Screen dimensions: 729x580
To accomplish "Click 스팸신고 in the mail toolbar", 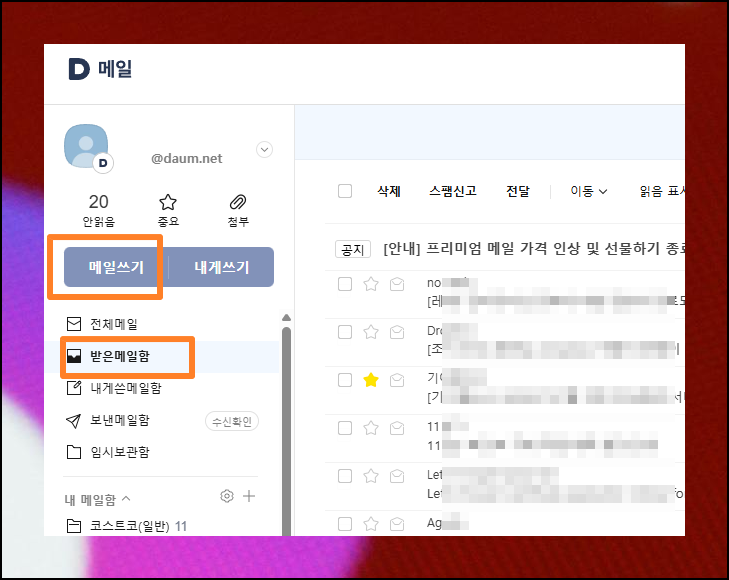I will [x=453, y=191].
